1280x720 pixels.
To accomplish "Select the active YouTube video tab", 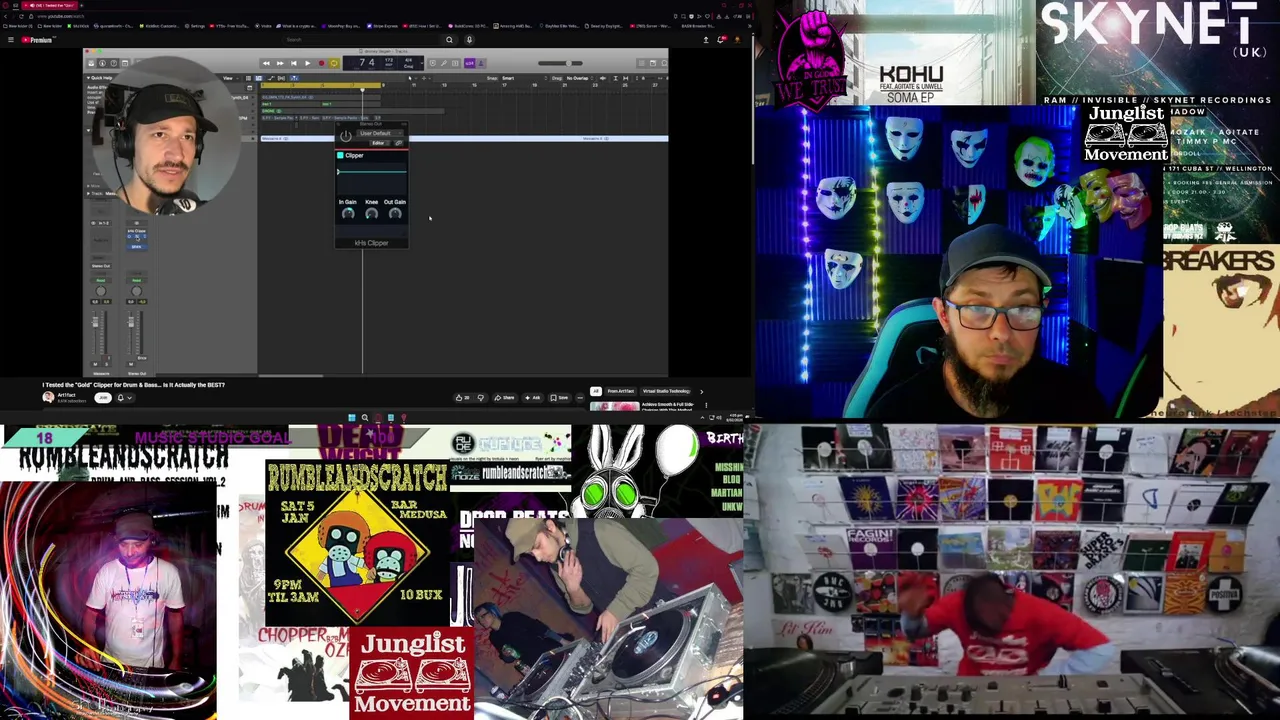I will (49, 5).
